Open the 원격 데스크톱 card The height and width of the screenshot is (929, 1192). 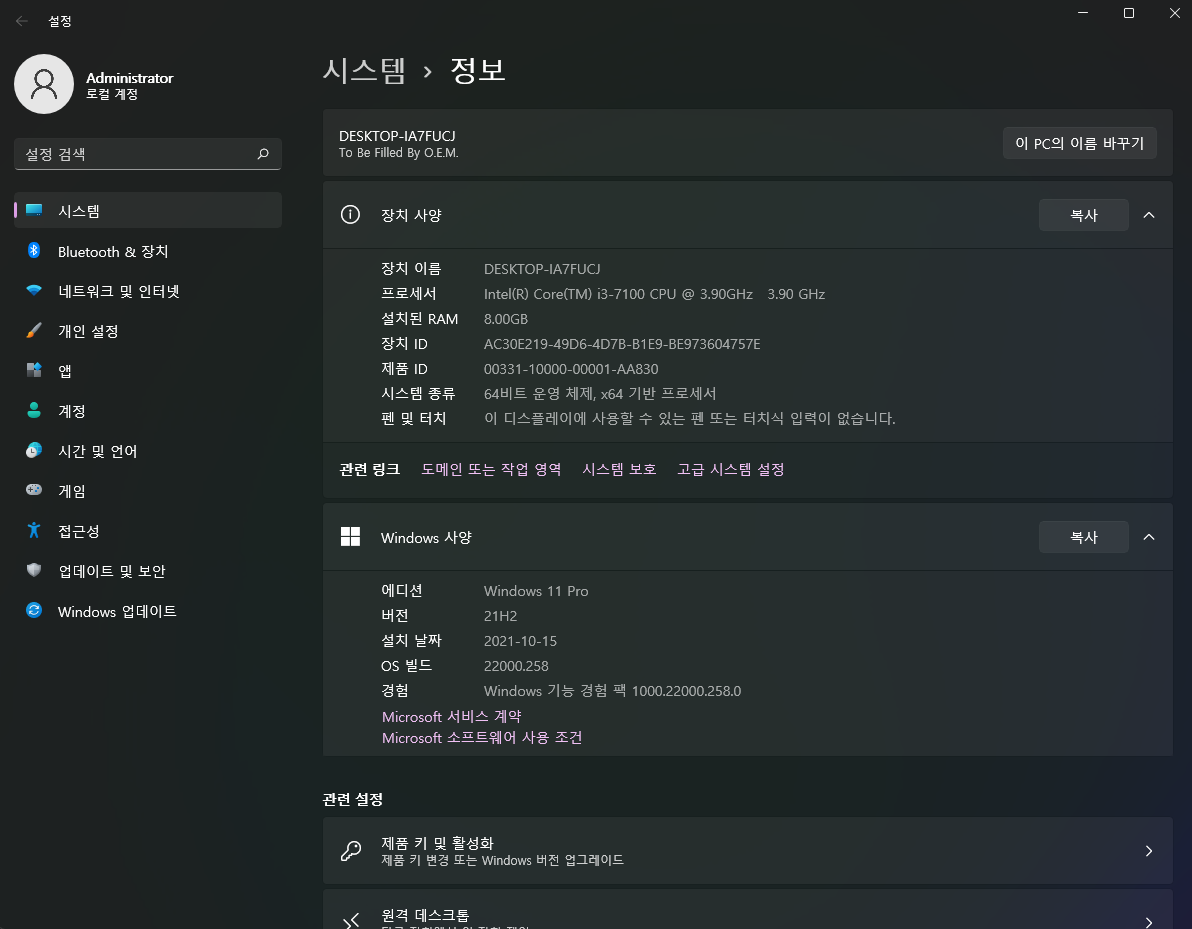tap(747, 909)
